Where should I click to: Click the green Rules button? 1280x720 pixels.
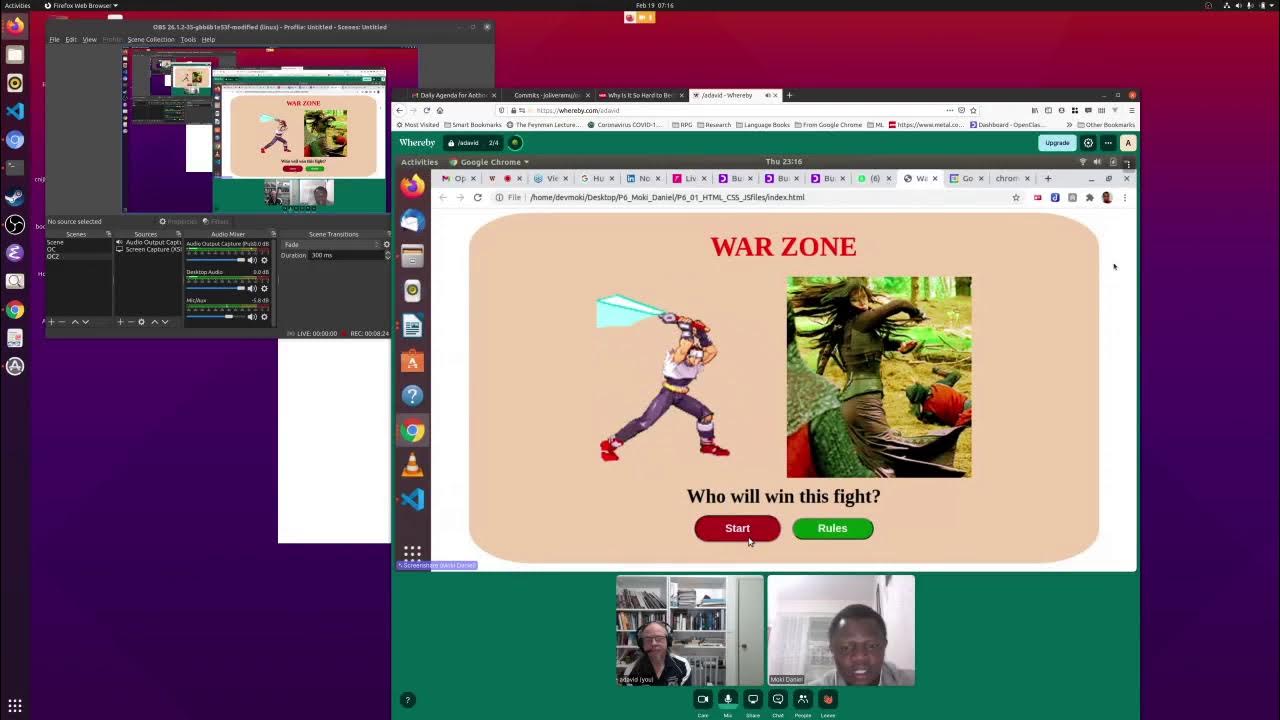pos(832,528)
